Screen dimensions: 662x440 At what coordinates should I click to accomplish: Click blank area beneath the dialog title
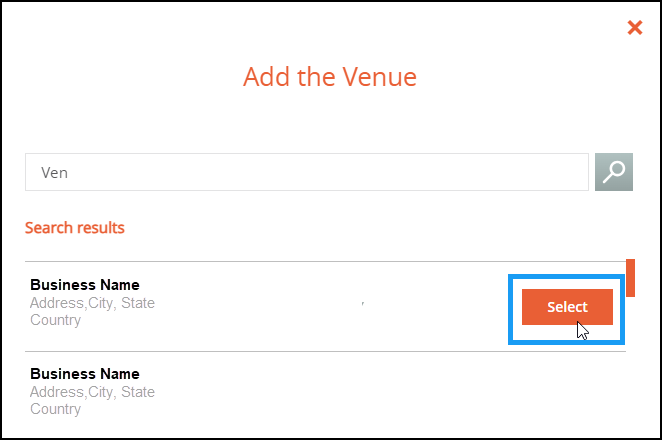click(x=330, y=120)
